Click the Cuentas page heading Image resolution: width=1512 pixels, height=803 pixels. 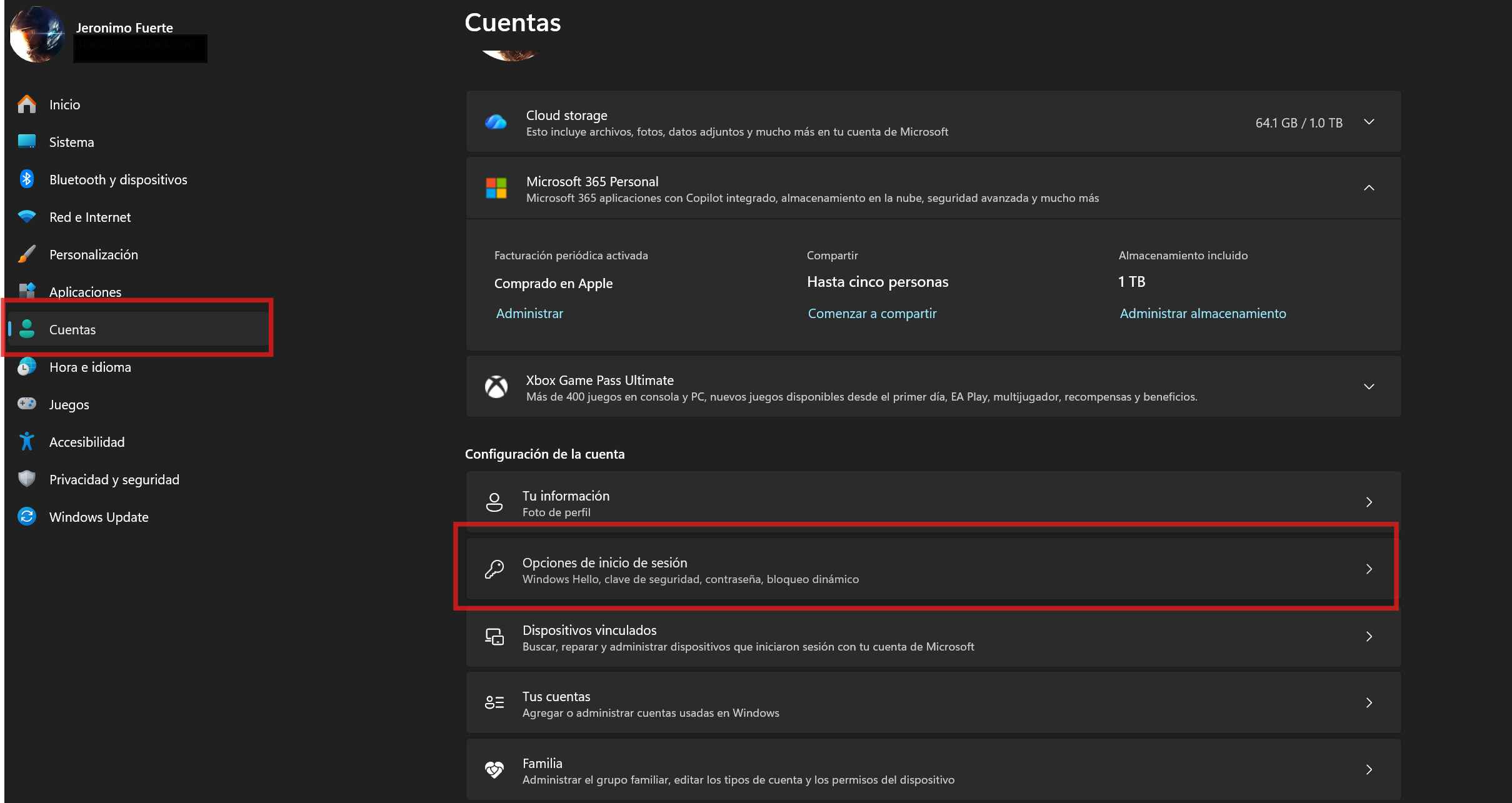click(x=513, y=22)
